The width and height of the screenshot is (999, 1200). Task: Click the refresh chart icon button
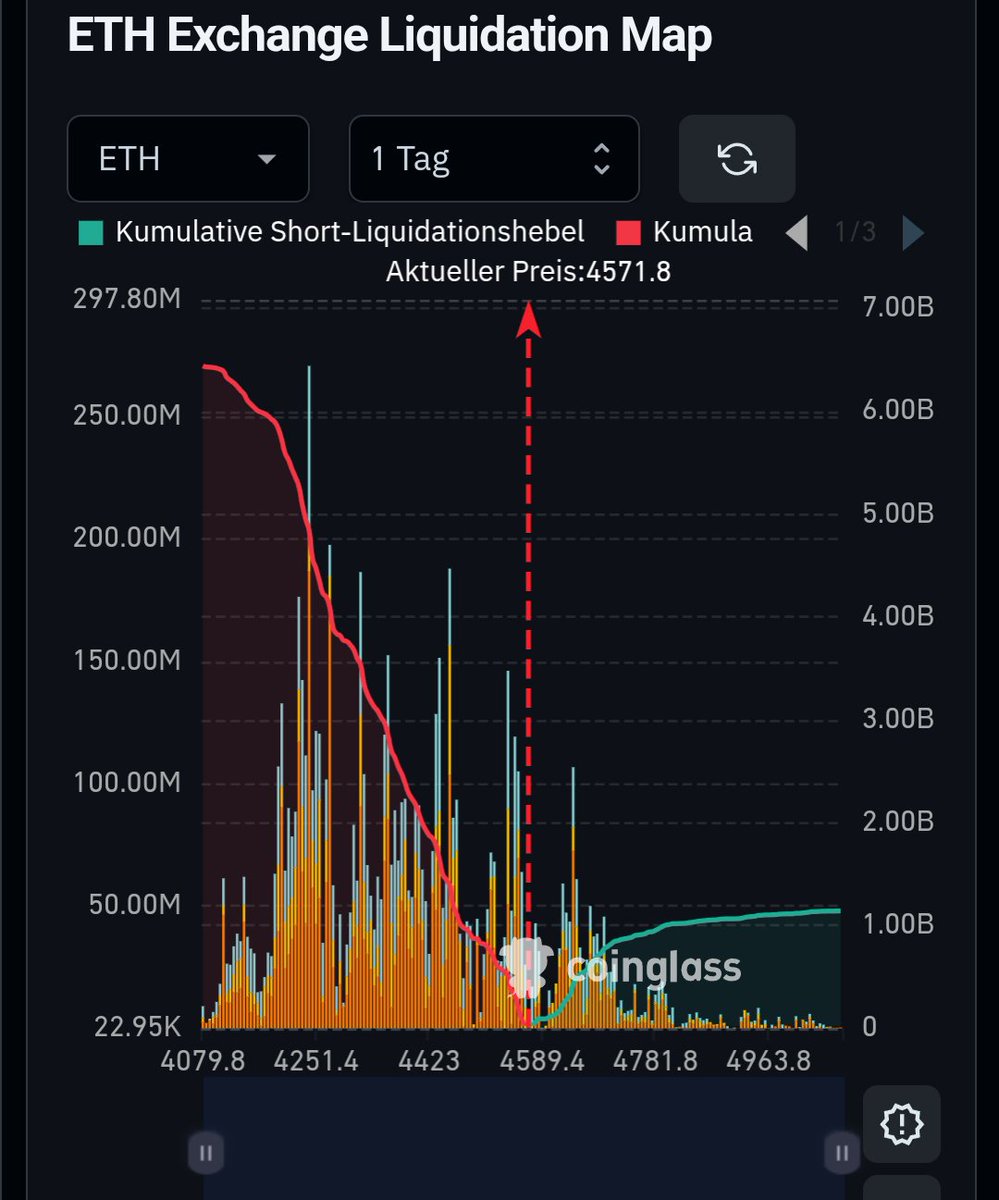point(737,159)
